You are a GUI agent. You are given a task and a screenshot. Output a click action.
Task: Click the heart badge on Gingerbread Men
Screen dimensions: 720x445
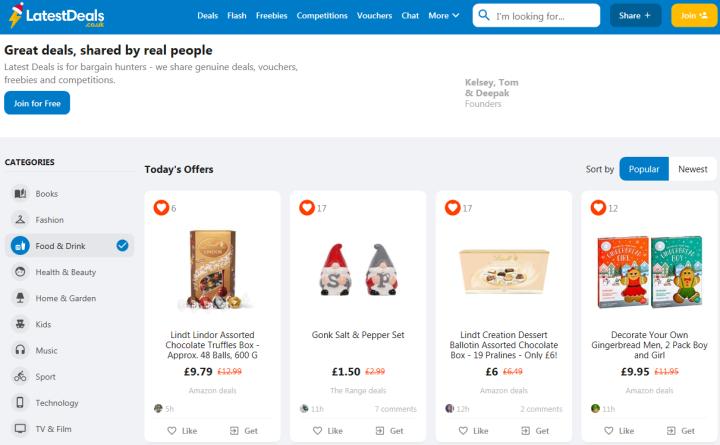tap(598, 207)
